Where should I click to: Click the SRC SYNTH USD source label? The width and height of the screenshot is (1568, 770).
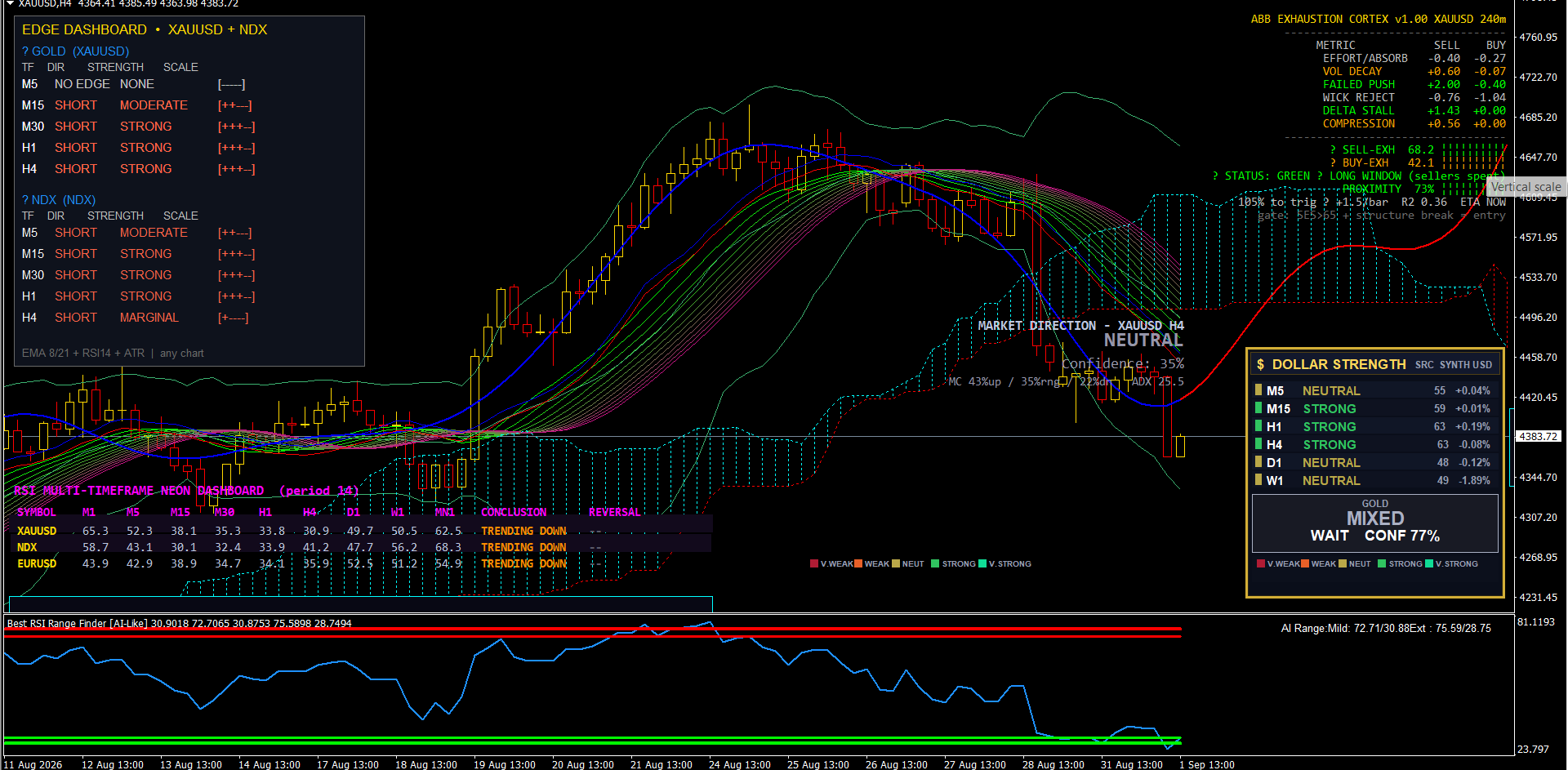1454,365
